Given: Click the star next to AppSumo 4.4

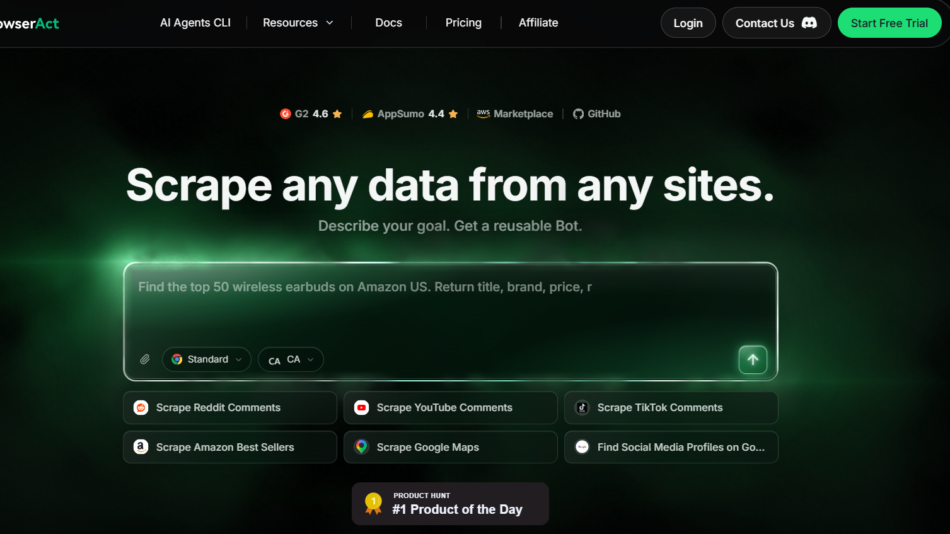Looking at the screenshot, I should point(453,114).
